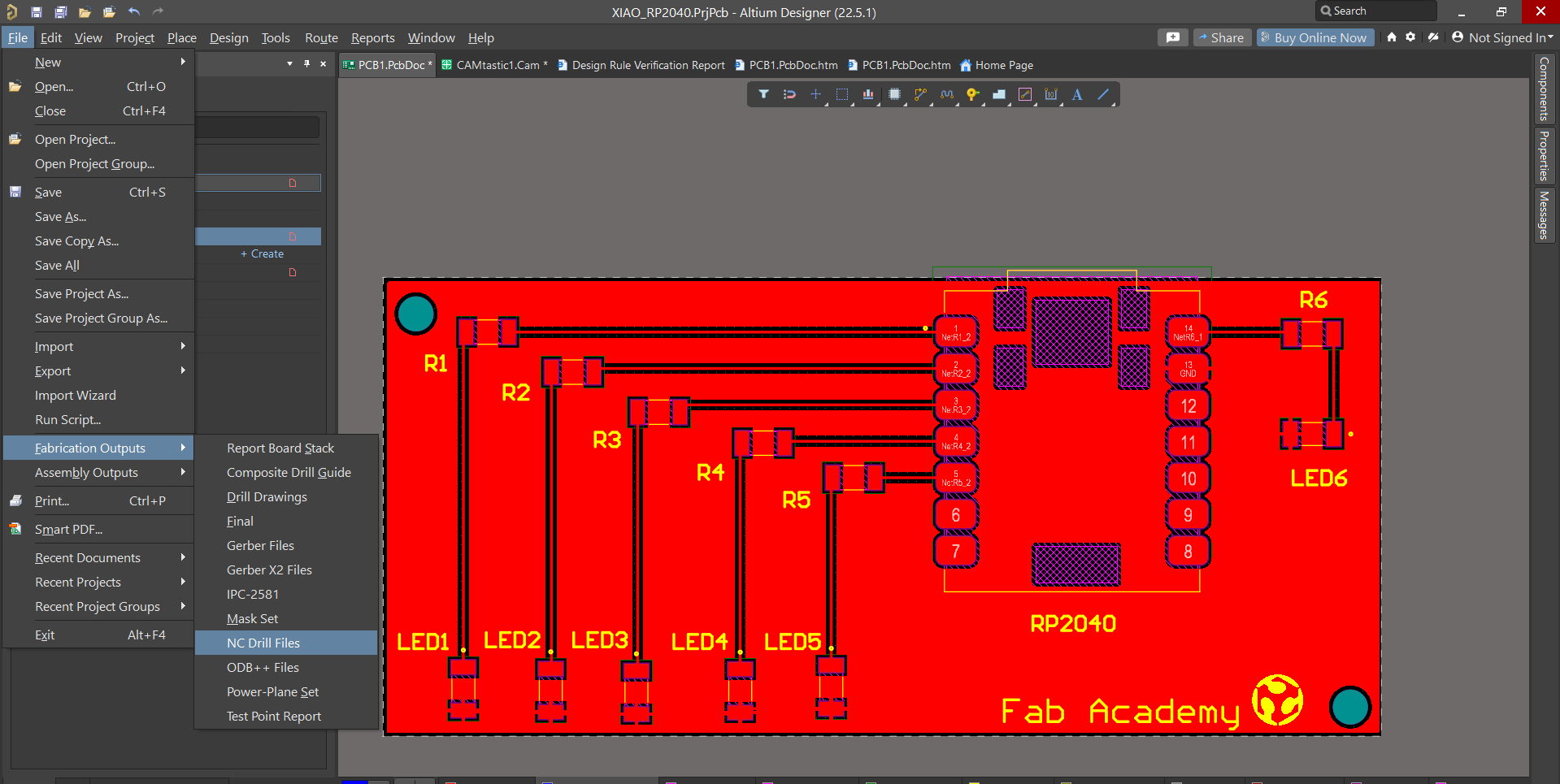Click the Redo arrow icon
Screen dimensions: 1560x784
click(x=158, y=12)
